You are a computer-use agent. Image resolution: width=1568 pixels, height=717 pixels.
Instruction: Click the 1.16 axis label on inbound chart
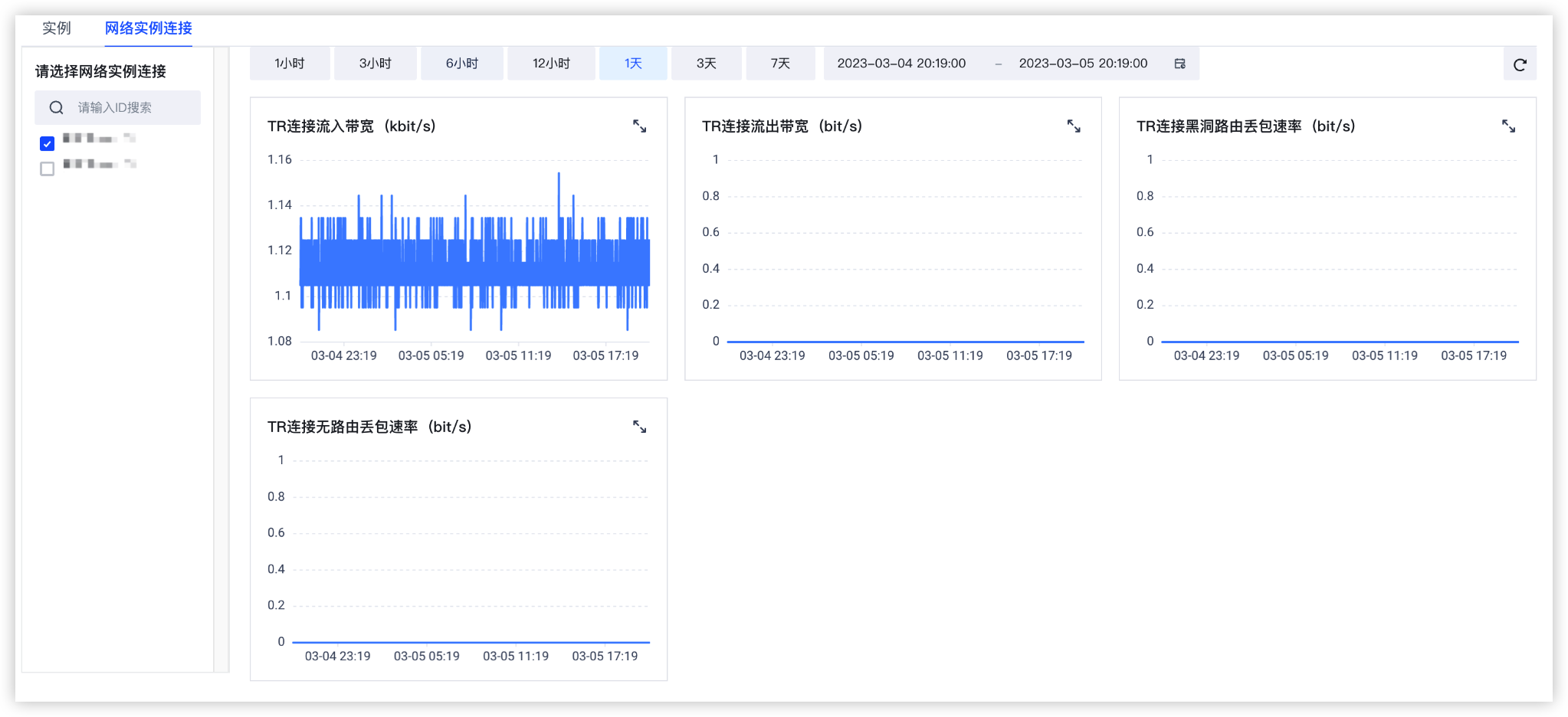coord(279,159)
